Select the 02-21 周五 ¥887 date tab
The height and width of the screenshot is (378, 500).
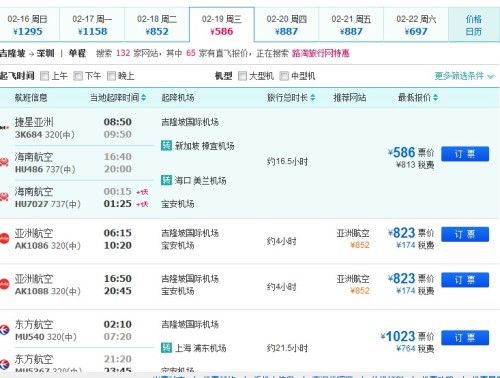[351, 25]
